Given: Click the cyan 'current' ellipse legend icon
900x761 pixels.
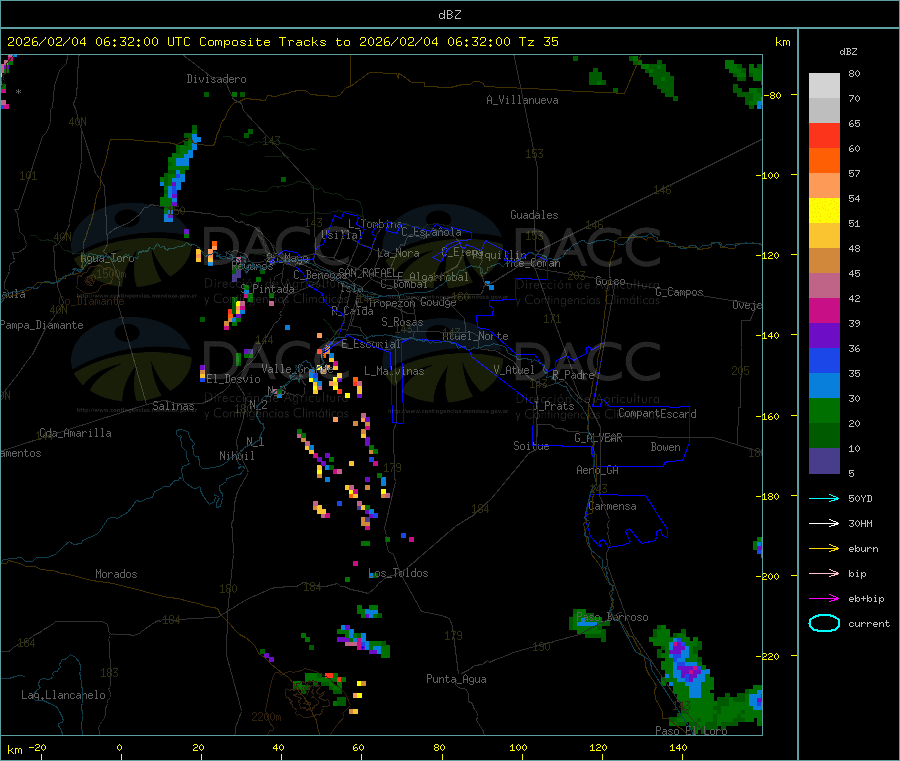Looking at the screenshot, I should coord(824,623).
